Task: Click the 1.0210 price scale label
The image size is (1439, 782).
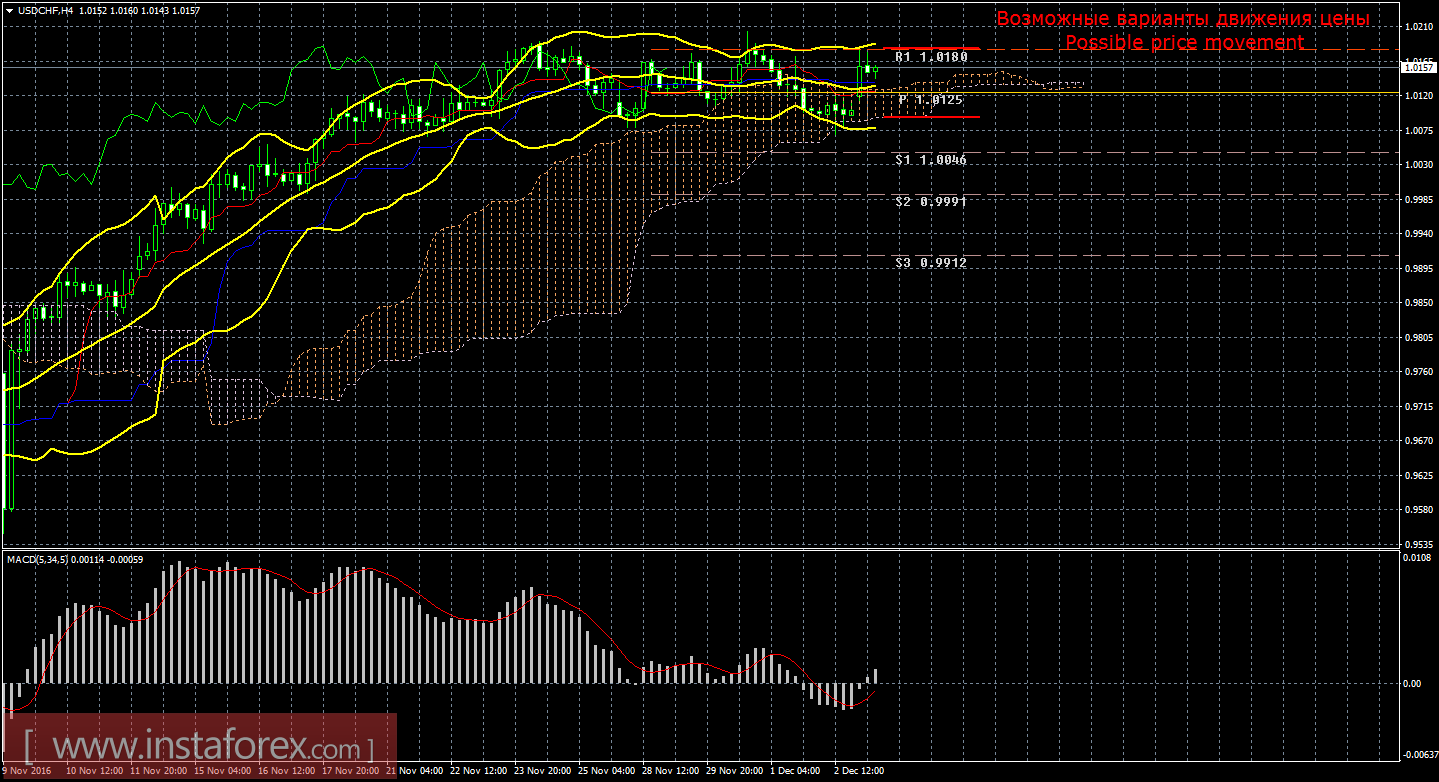Action: point(1418,26)
